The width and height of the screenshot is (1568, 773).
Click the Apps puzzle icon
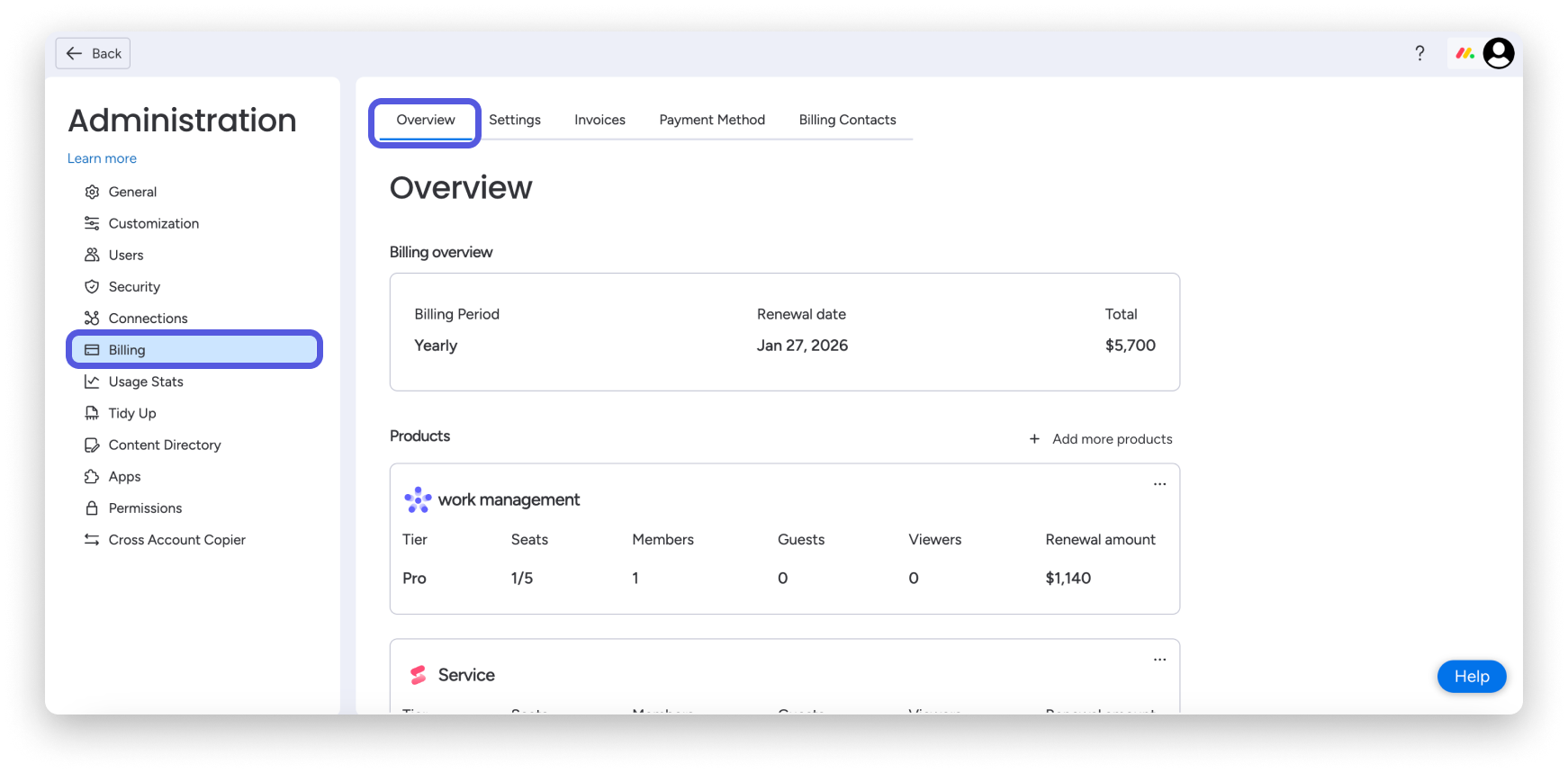(x=92, y=476)
